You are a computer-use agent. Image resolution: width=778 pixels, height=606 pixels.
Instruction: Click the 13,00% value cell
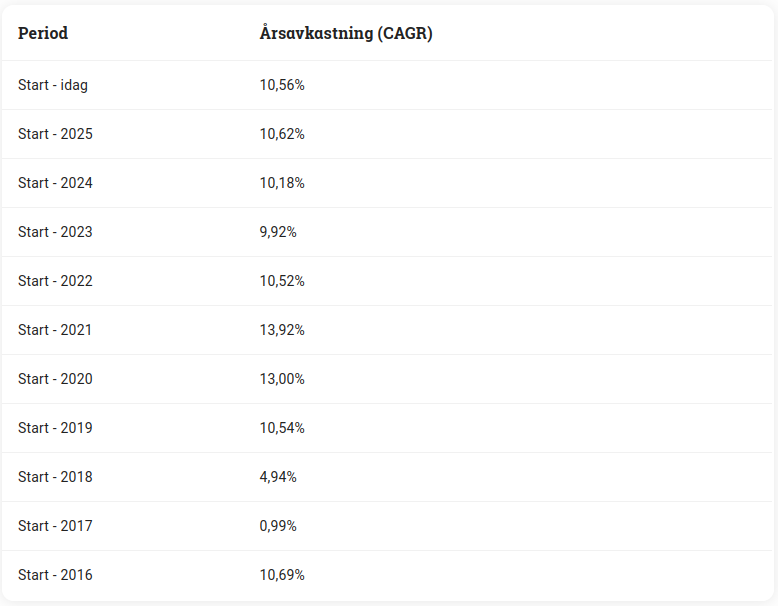282,379
